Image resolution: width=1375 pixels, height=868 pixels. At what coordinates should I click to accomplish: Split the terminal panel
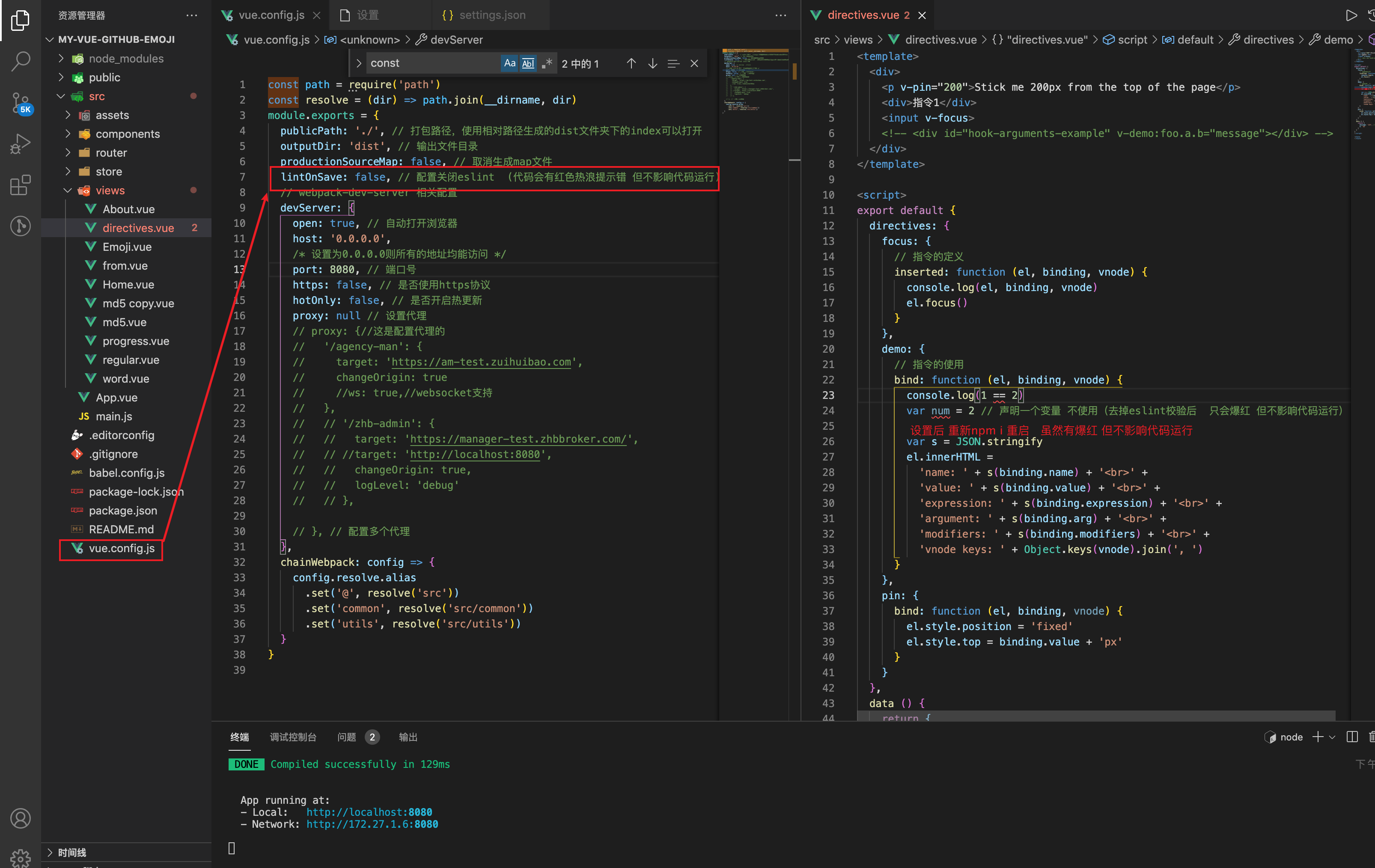(1352, 737)
